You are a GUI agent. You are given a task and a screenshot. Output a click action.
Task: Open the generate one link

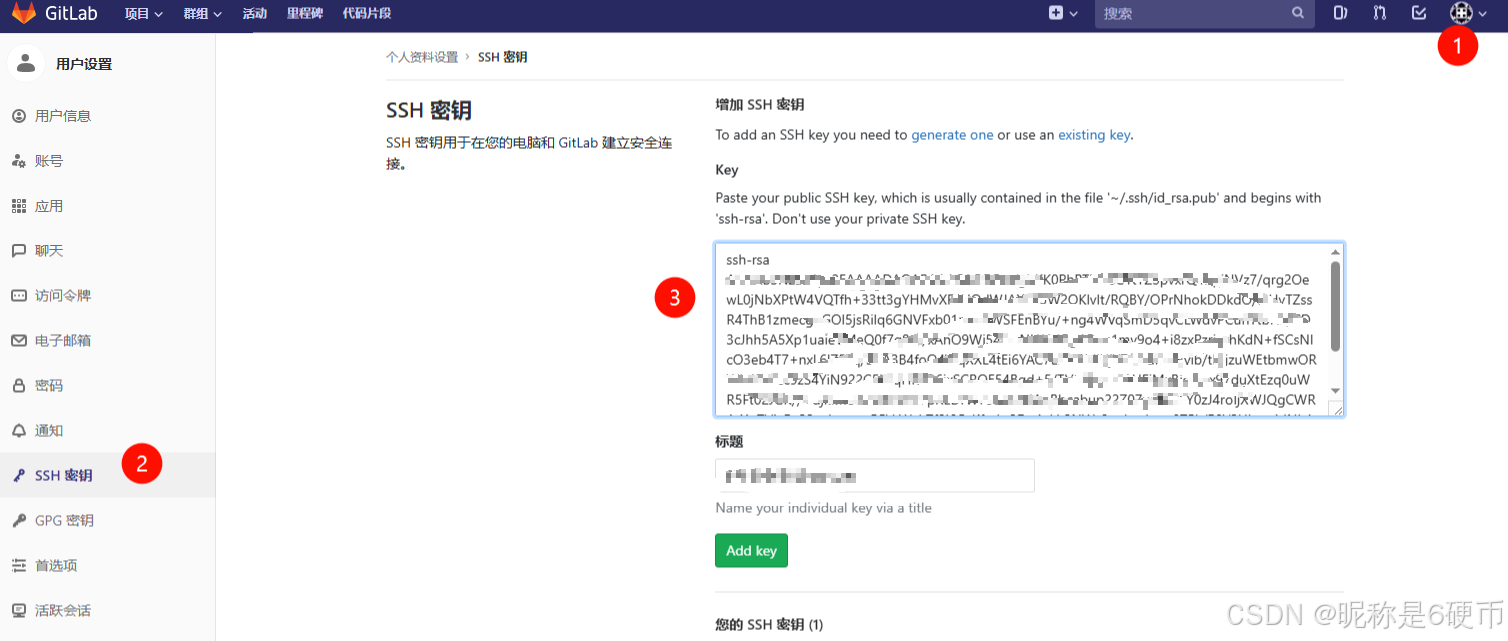tap(952, 134)
